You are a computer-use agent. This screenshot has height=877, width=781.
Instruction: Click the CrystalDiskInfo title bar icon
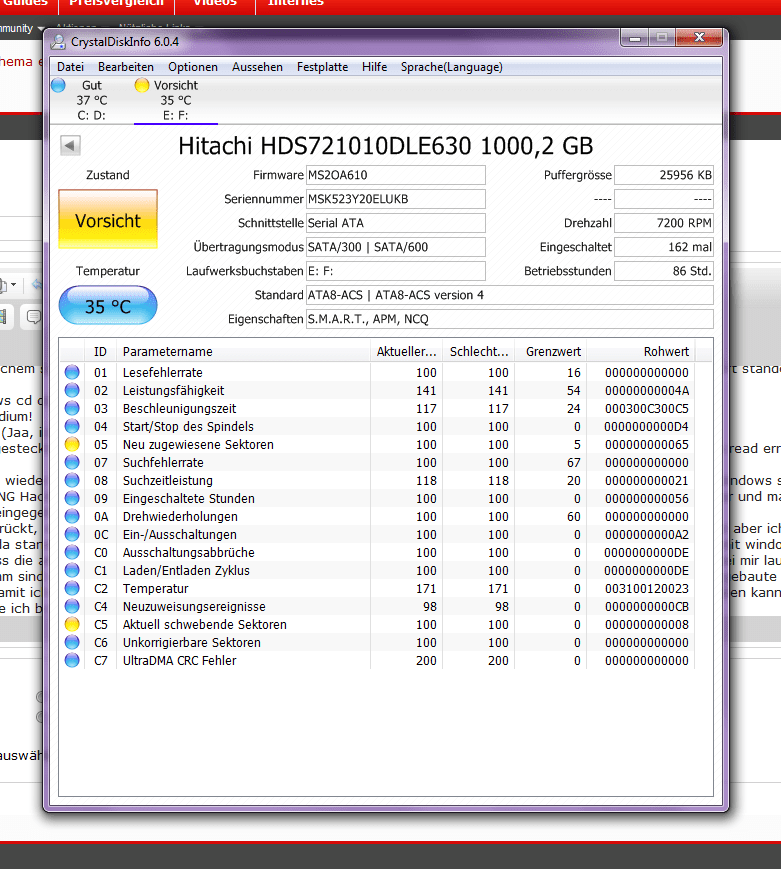coord(58,41)
